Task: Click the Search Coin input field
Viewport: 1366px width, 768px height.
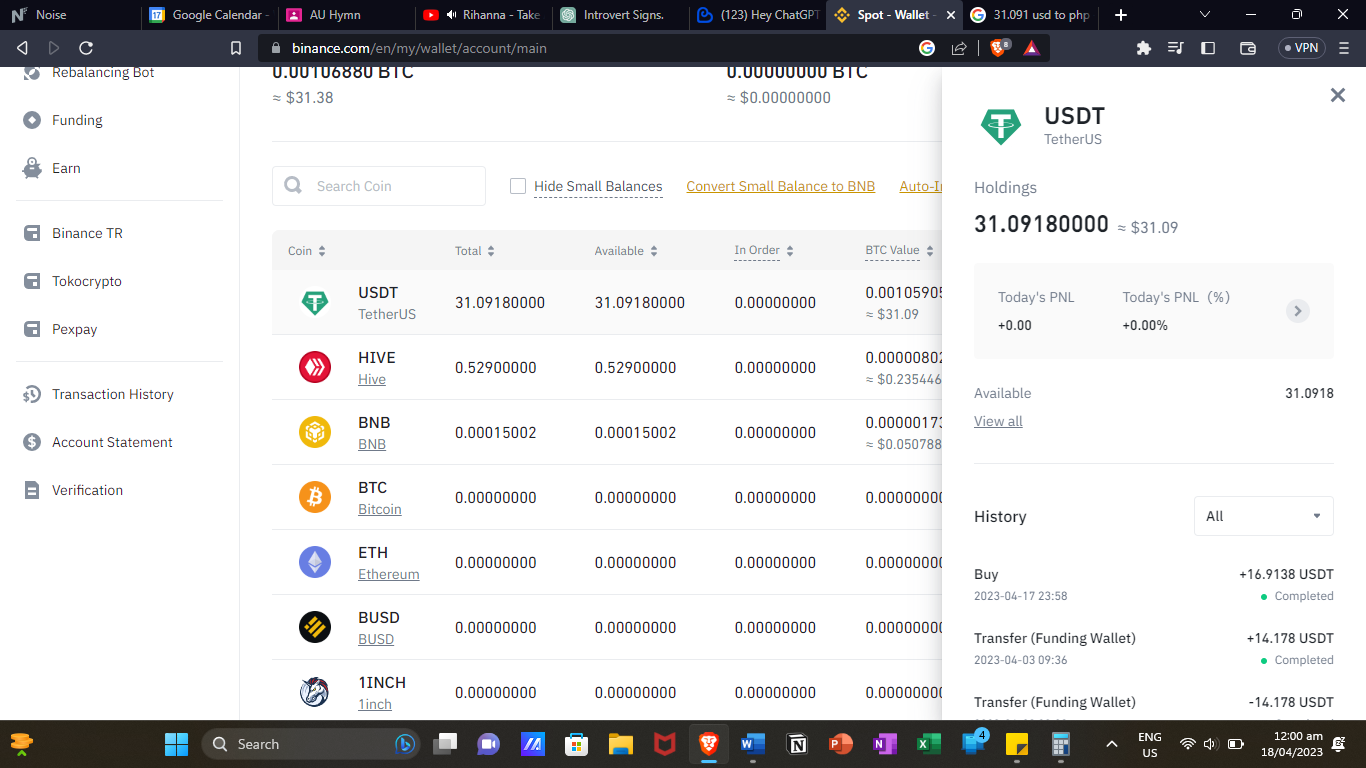Action: (x=379, y=186)
